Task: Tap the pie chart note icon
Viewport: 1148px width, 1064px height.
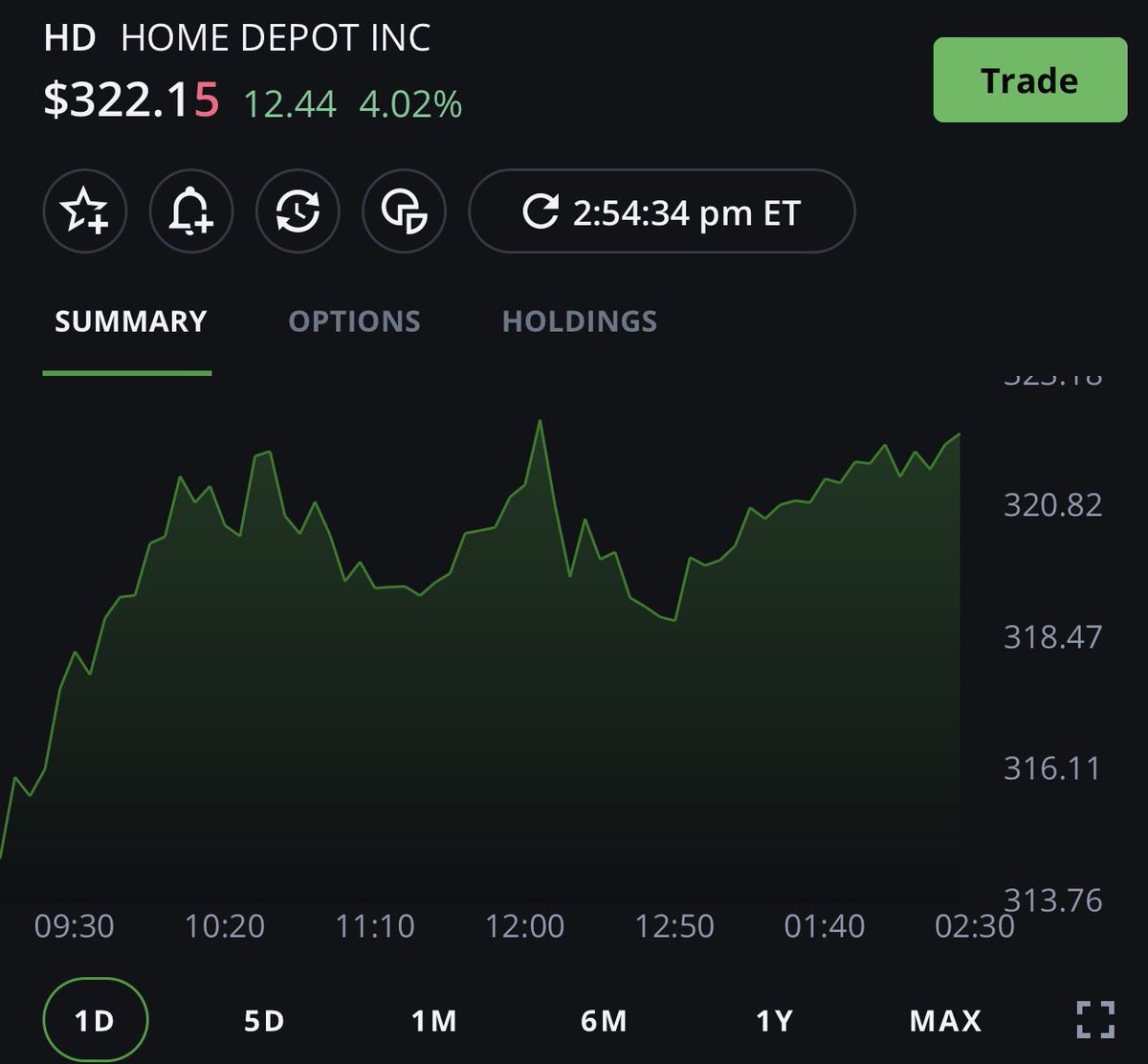Action: tap(404, 211)
